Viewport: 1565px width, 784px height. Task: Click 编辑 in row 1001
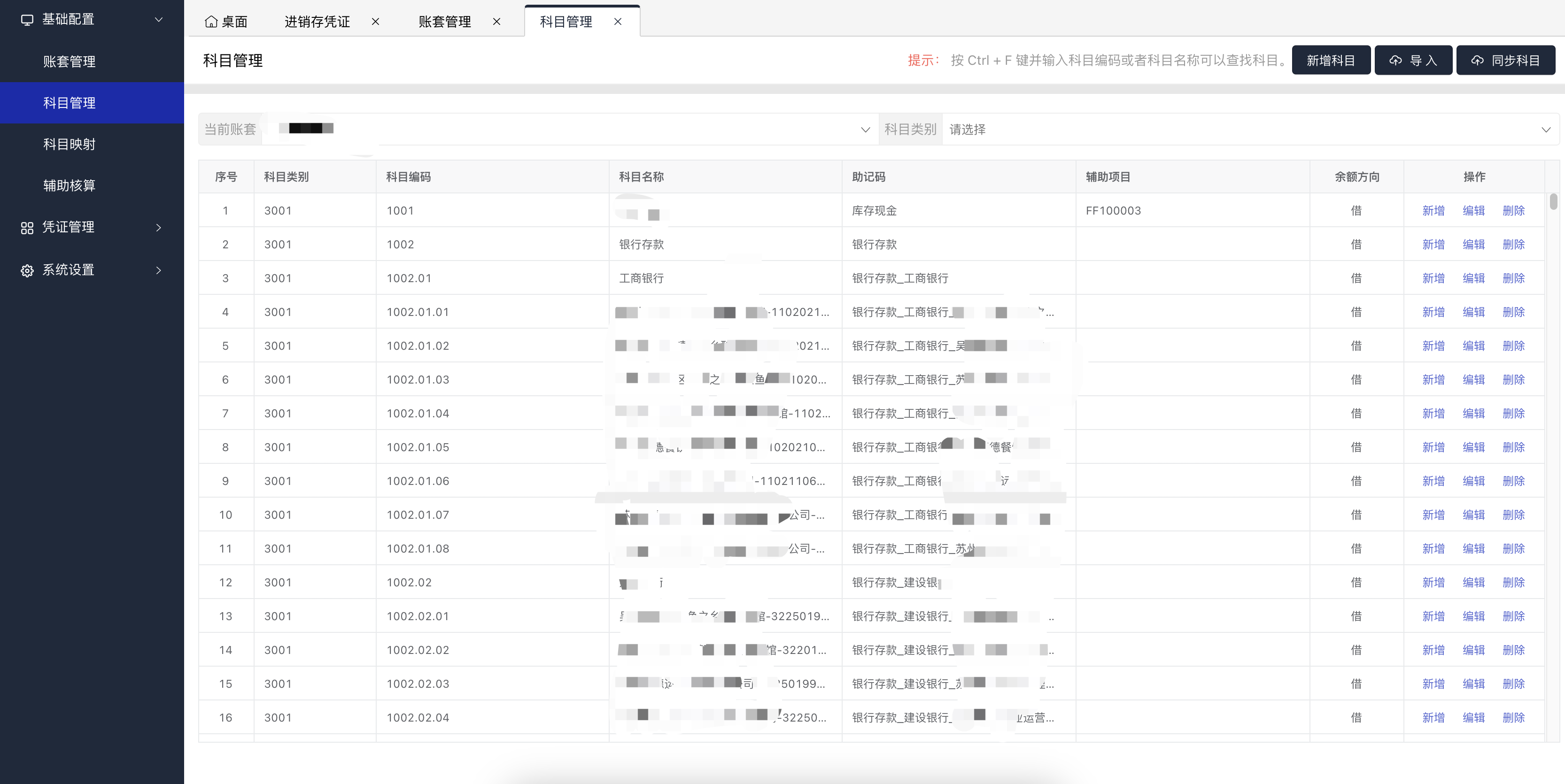pos(1473,211)
